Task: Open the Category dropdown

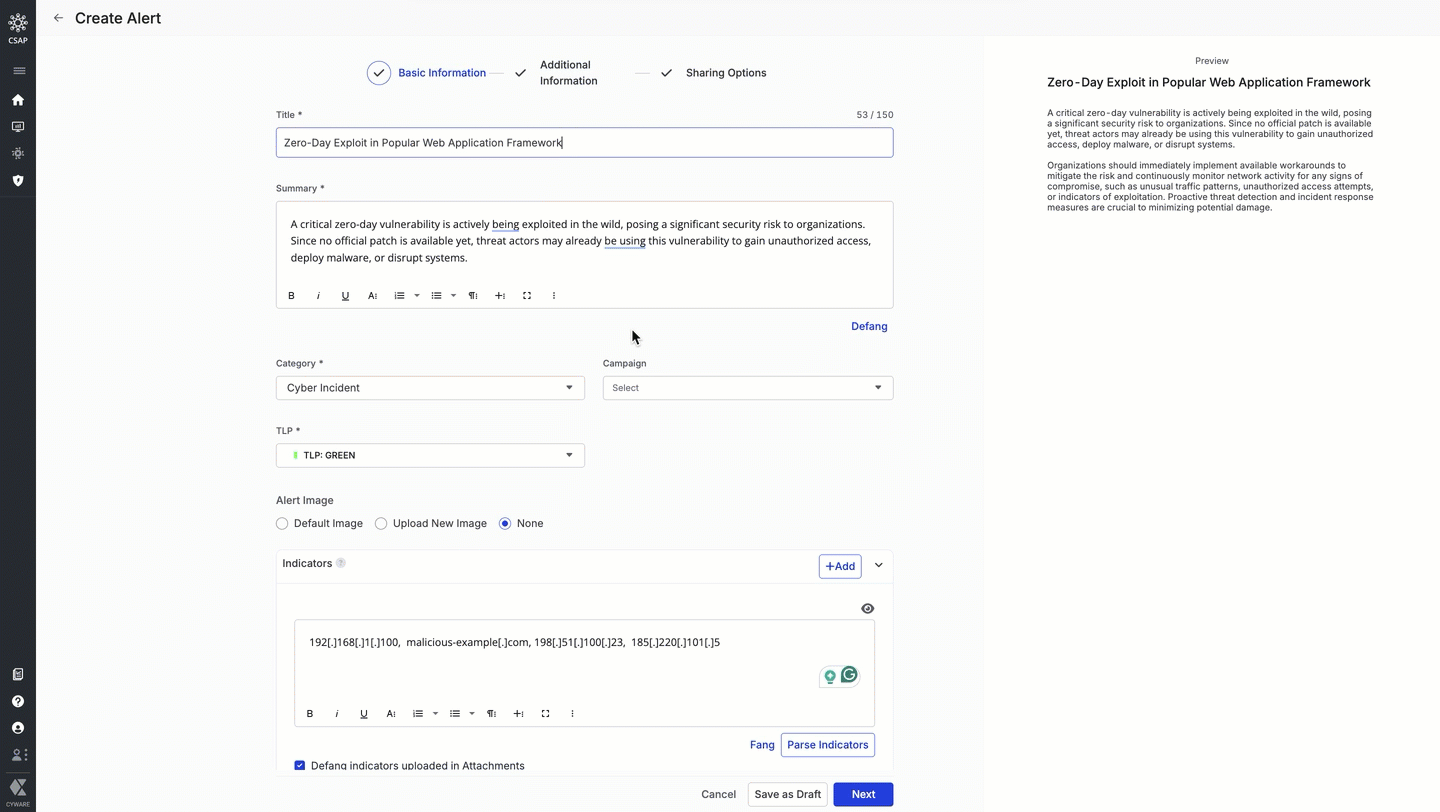Action: (x=430, y=388)
